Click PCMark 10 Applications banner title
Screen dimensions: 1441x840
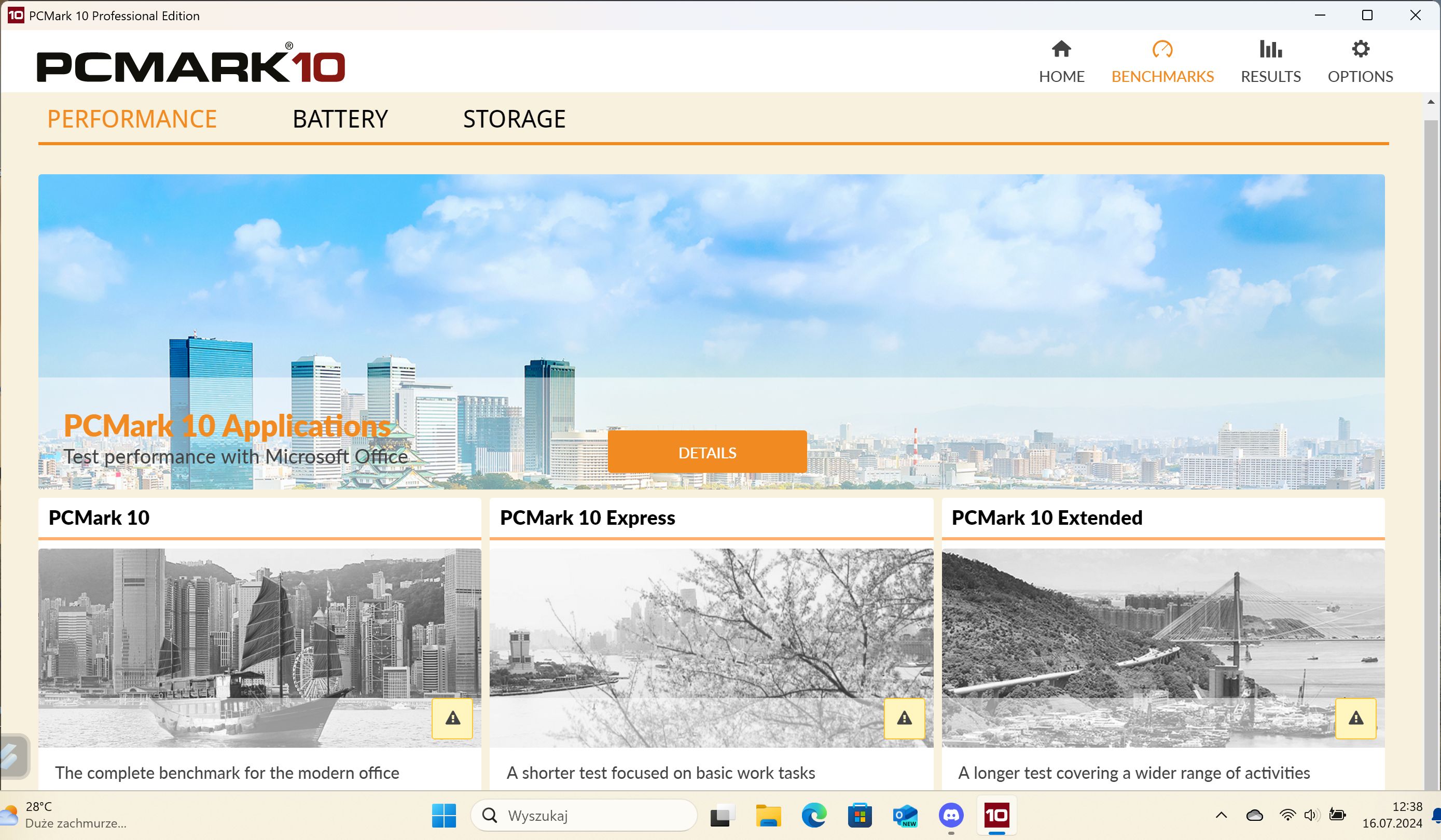pyautogui.click(x=227, y=426)
